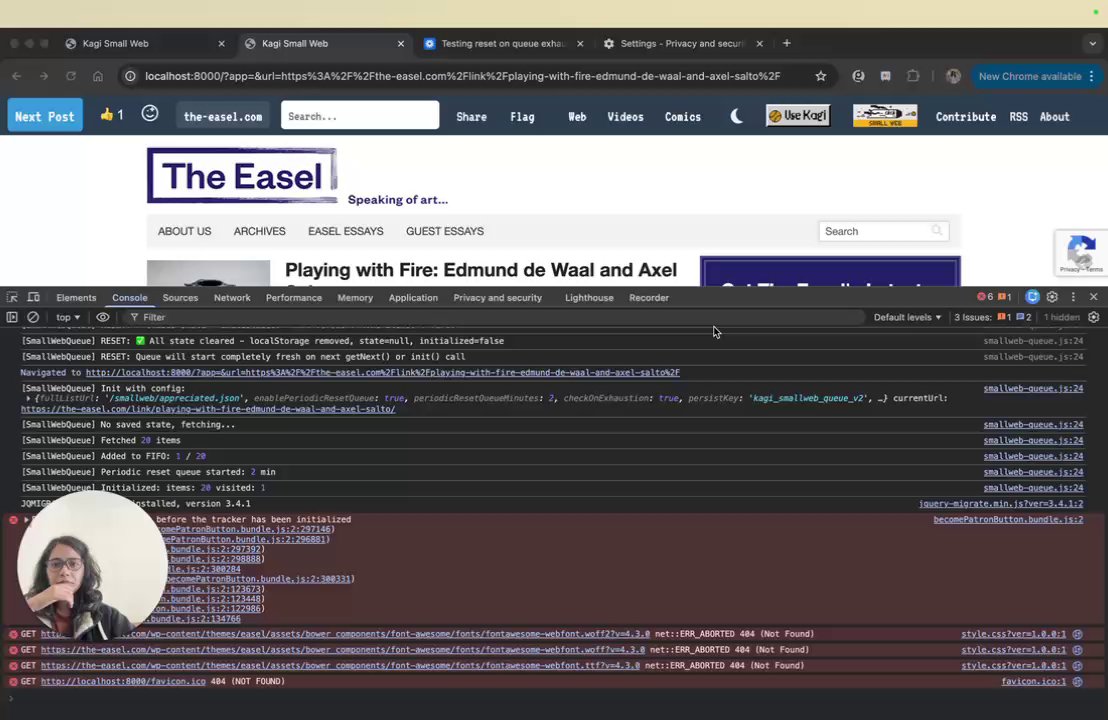Click The Easel logo
This screenshot has height=720, width=1108.
click(x=242, y=175)
